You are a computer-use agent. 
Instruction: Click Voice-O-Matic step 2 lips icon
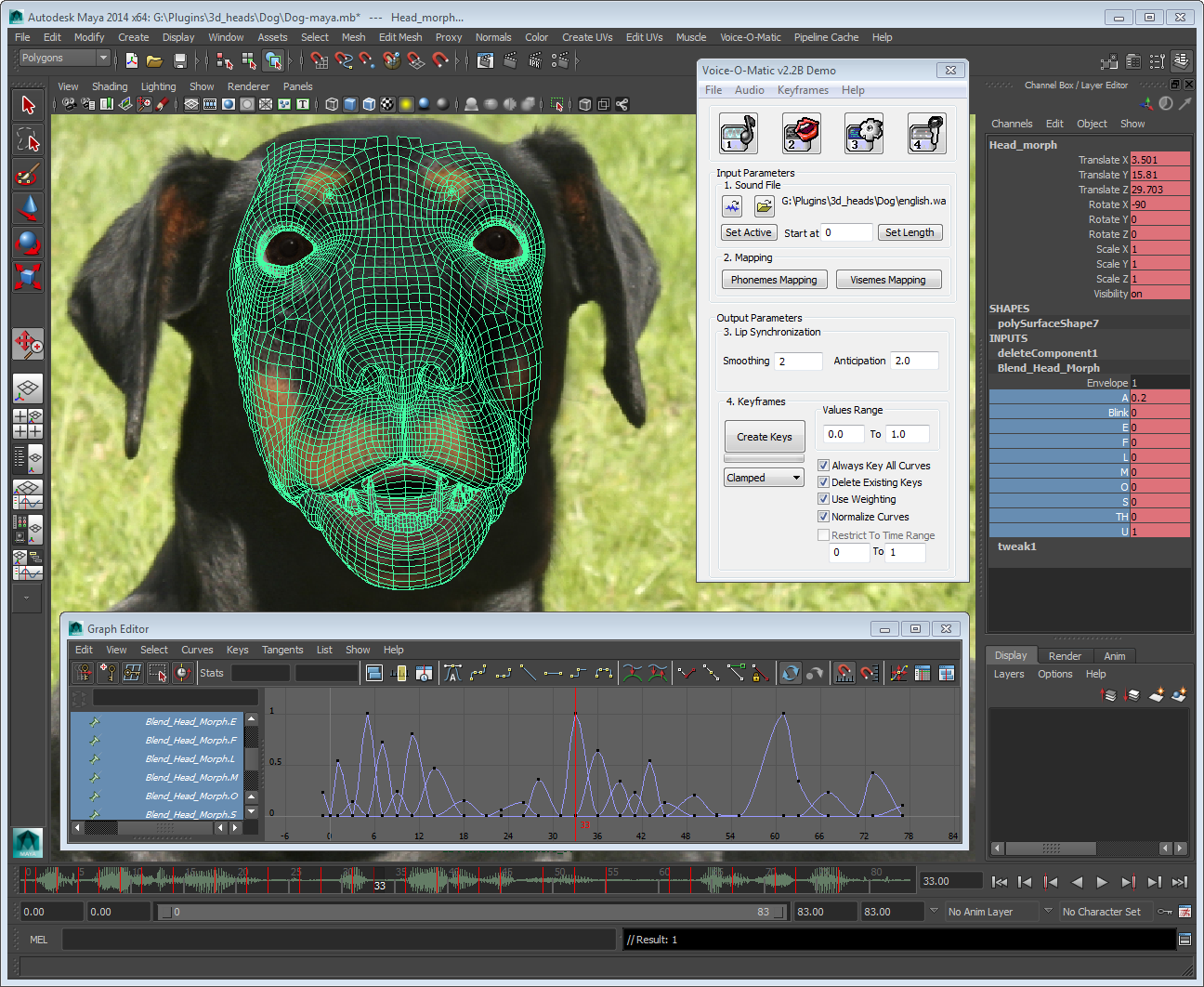tap(801, 134)
